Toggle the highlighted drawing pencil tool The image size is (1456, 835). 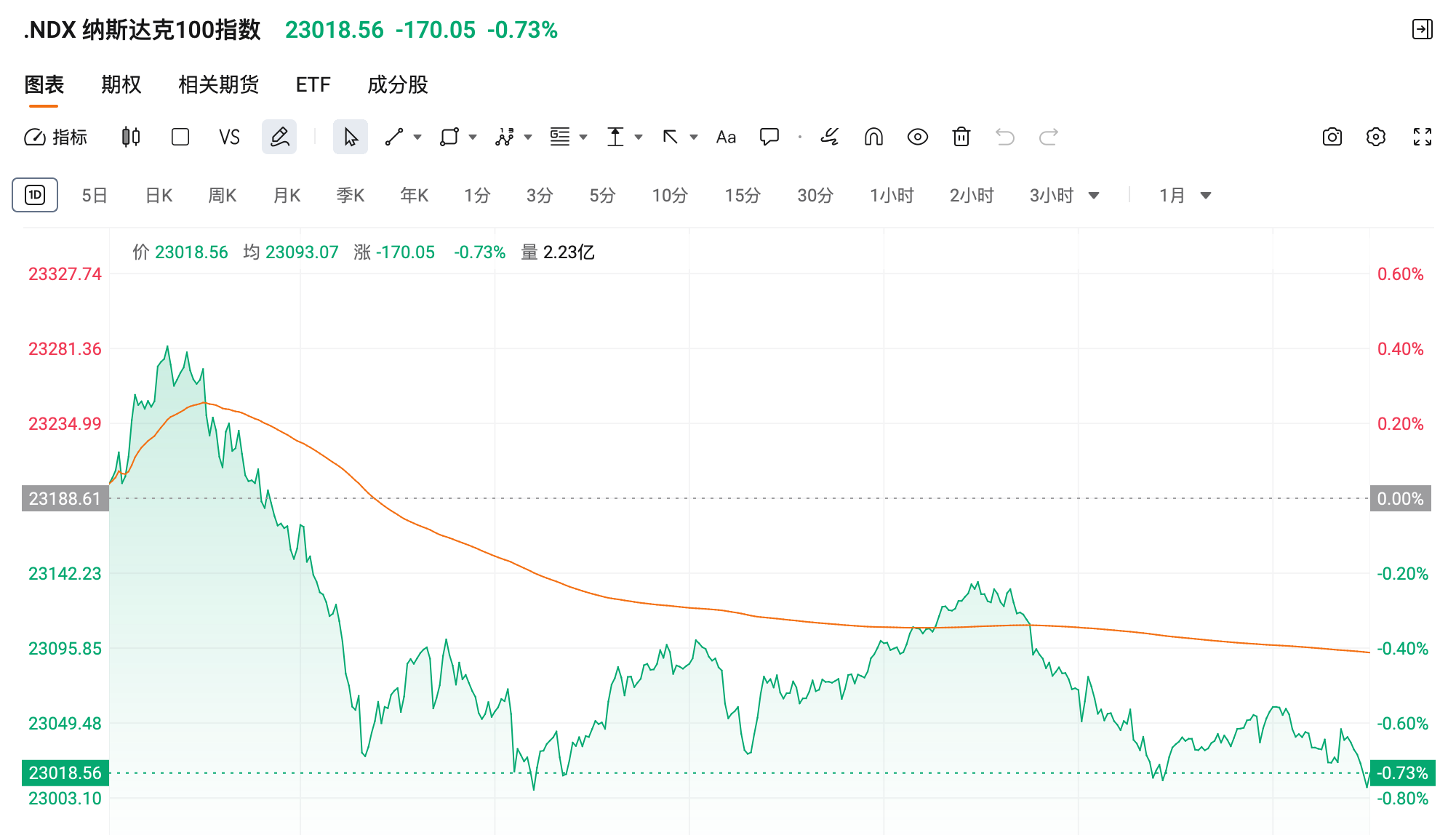[x=279, y=137]
